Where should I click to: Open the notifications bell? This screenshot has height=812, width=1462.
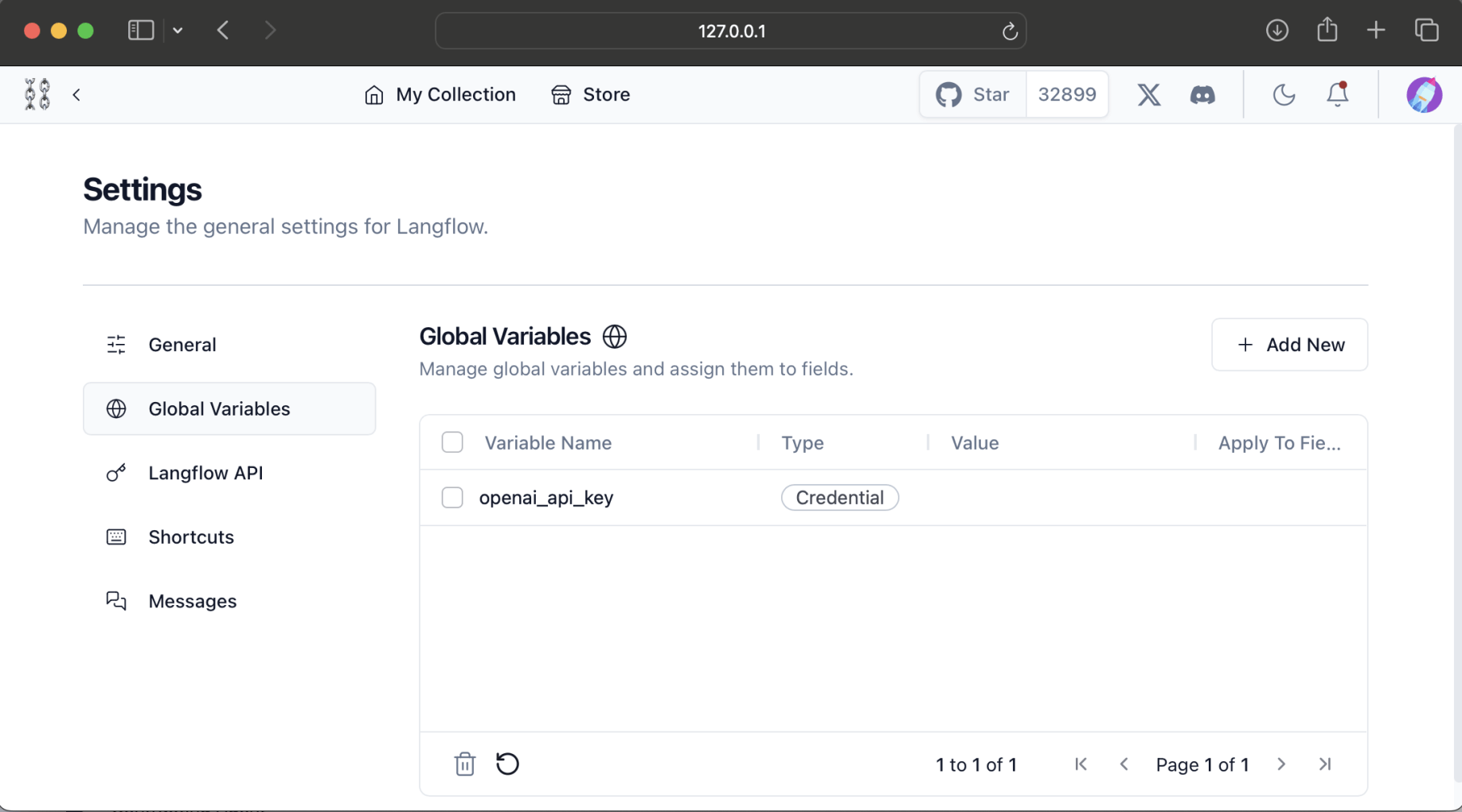click(1337, 95)
